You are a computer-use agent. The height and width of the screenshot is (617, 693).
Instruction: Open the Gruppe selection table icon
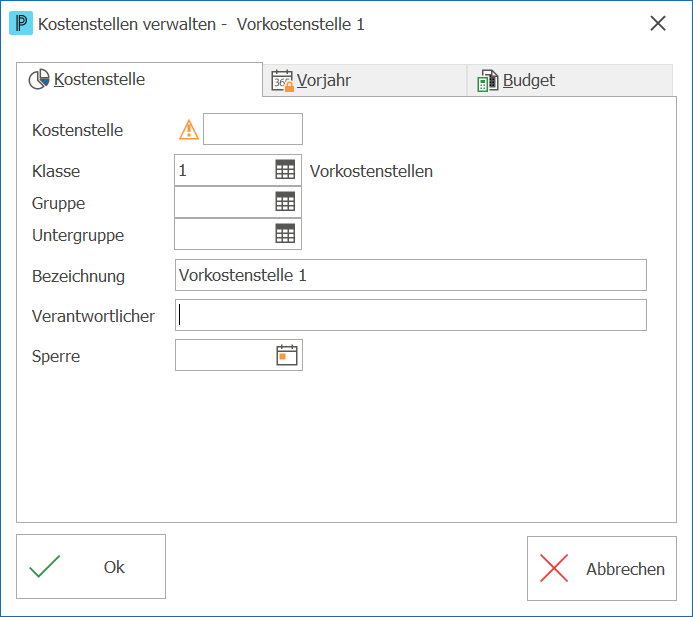285,202
